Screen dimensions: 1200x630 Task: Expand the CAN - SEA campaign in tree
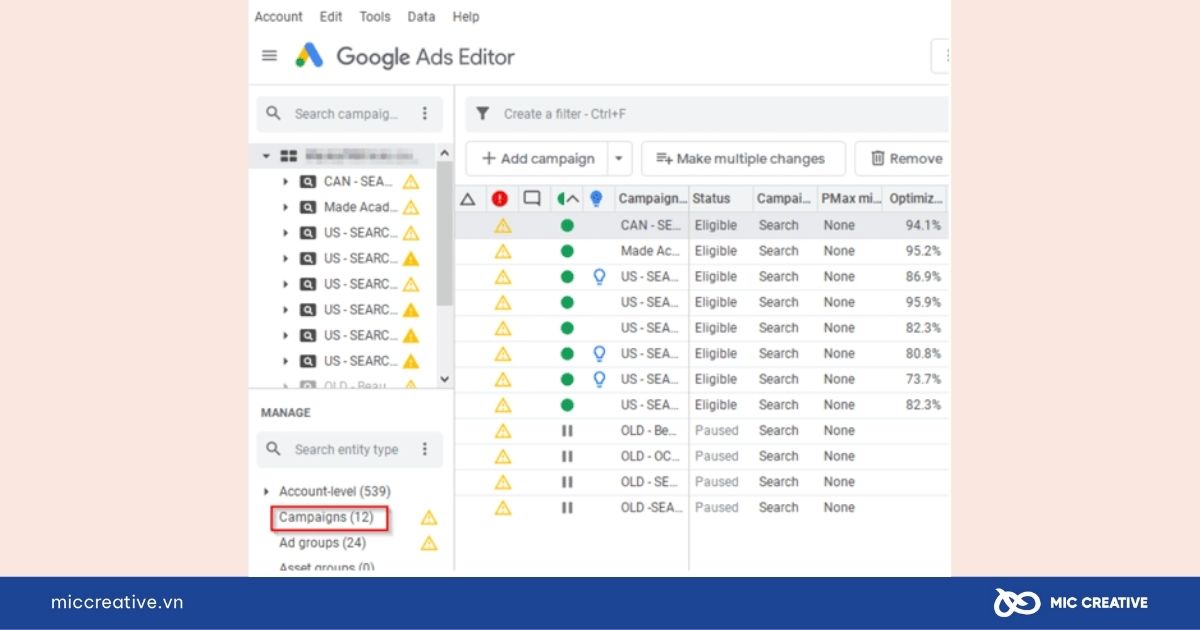point(285,182)
